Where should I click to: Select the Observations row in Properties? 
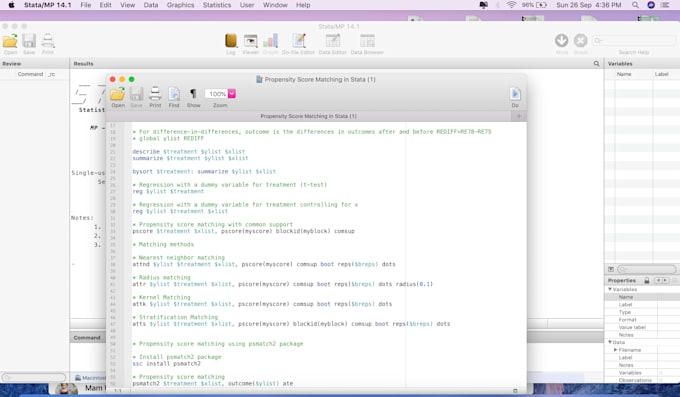click(642, 380)
